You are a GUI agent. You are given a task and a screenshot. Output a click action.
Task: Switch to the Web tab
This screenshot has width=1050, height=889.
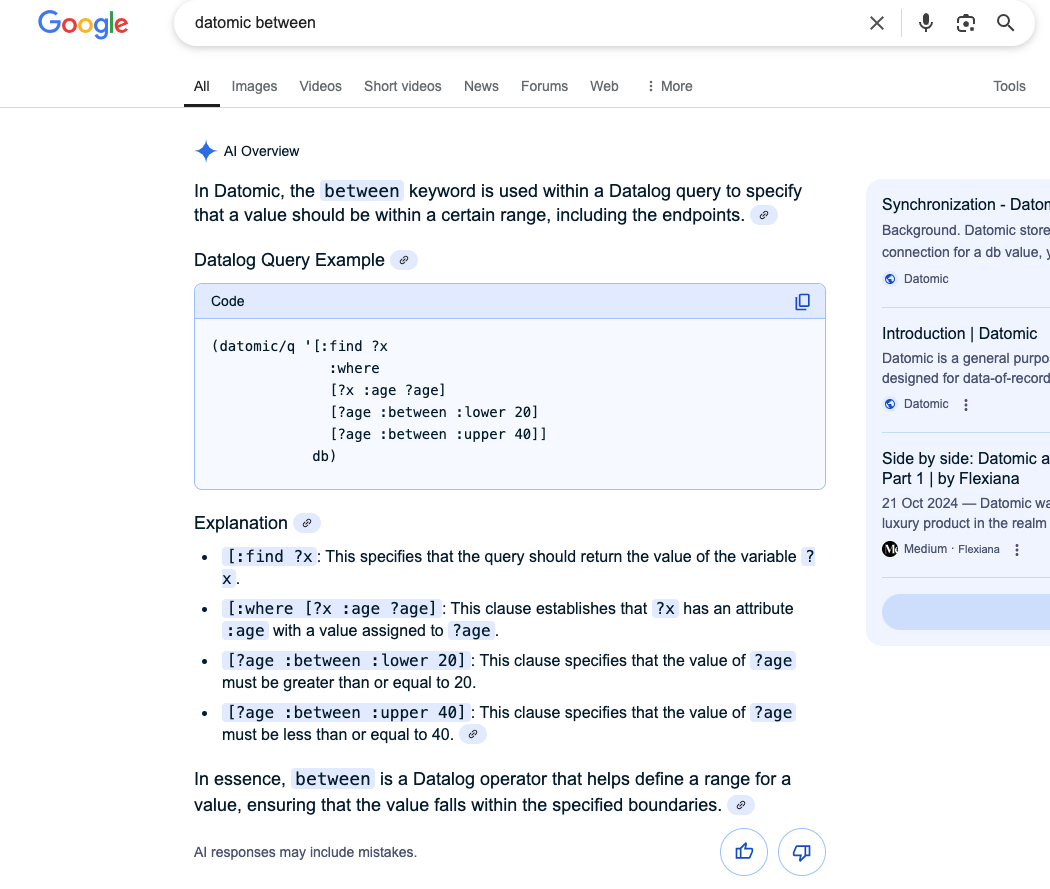pyautogui.click(x=604, y=86)
